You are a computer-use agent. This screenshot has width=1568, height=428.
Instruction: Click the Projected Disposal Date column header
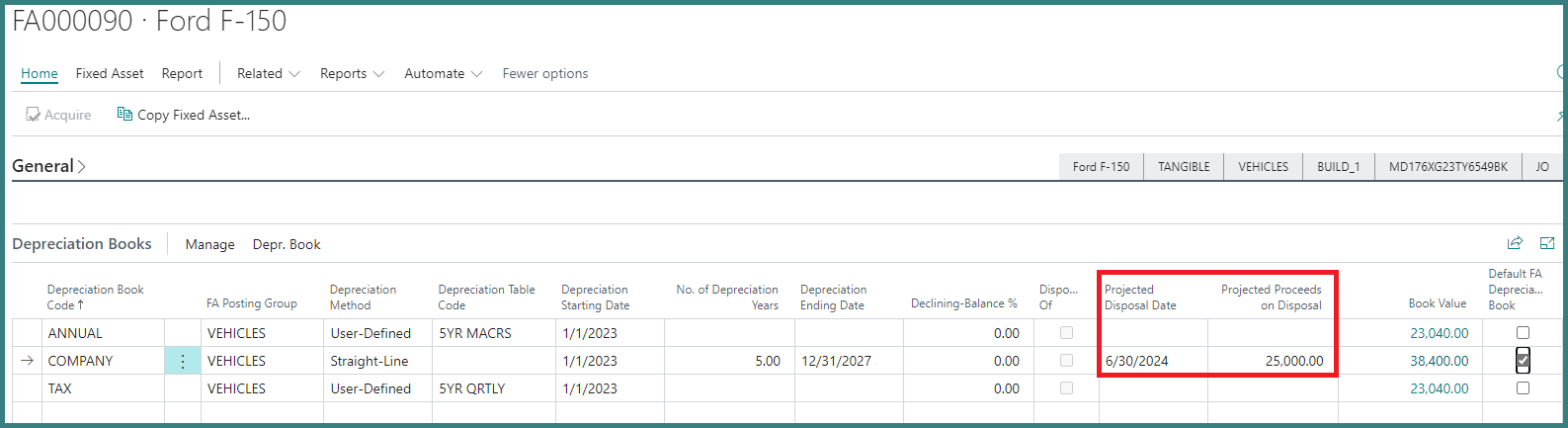[x=1140, y=297]
